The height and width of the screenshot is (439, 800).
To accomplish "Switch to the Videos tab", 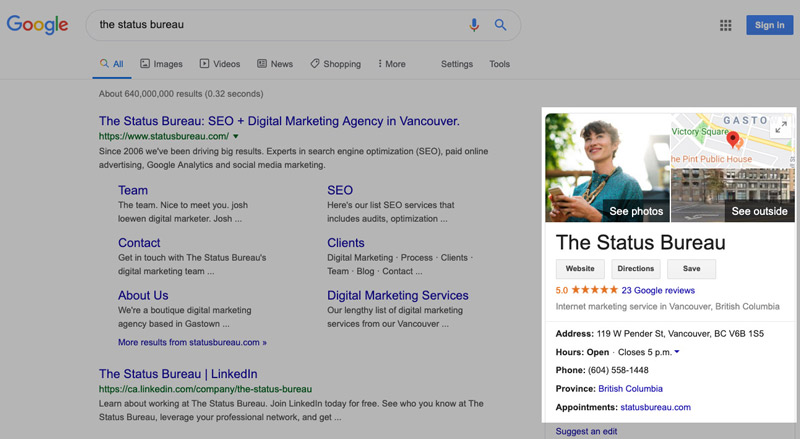I will [x=220, y=64].
